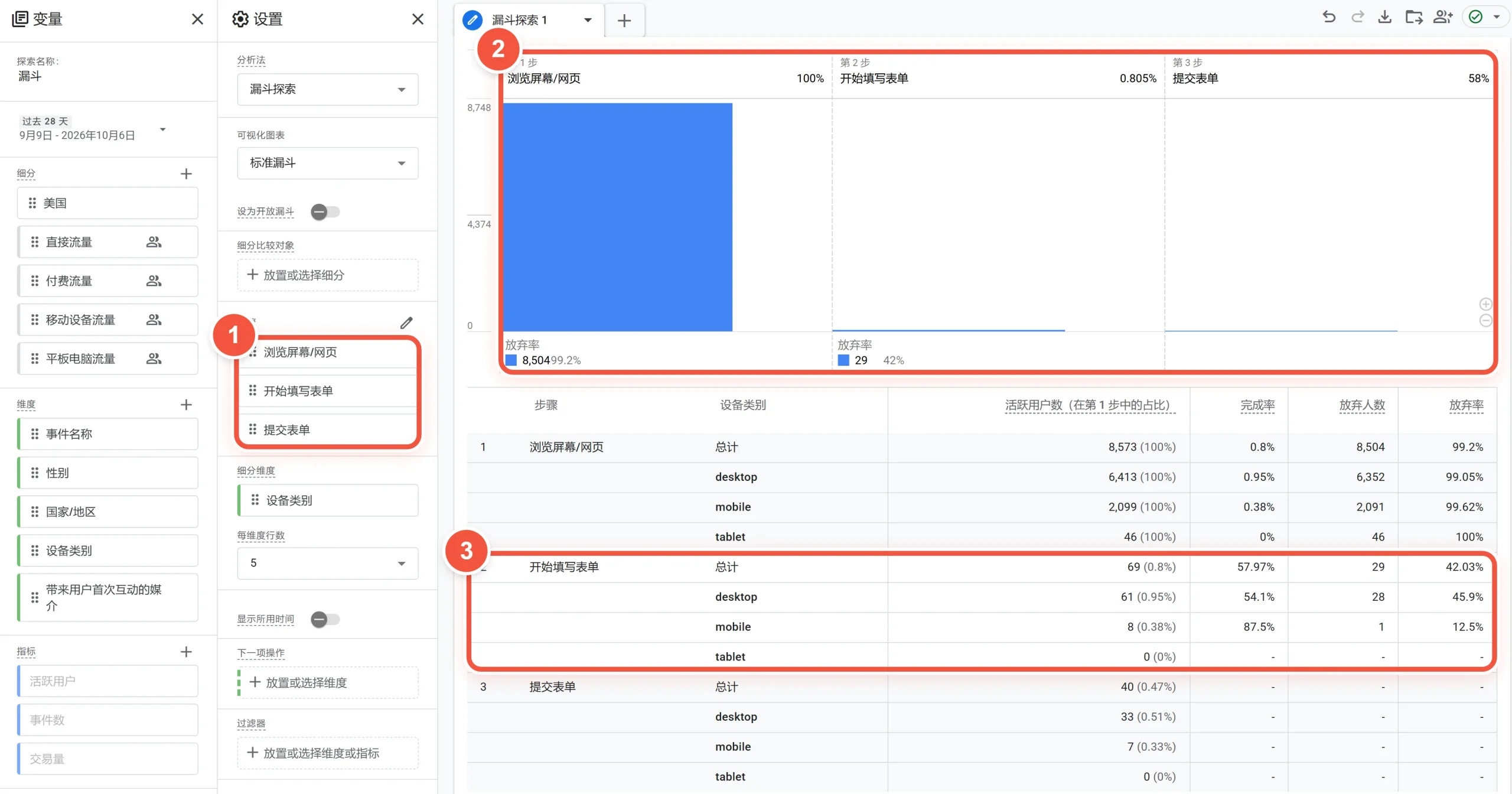
Task: Toggle the 显示所用时间 switch
Action: 325,619
